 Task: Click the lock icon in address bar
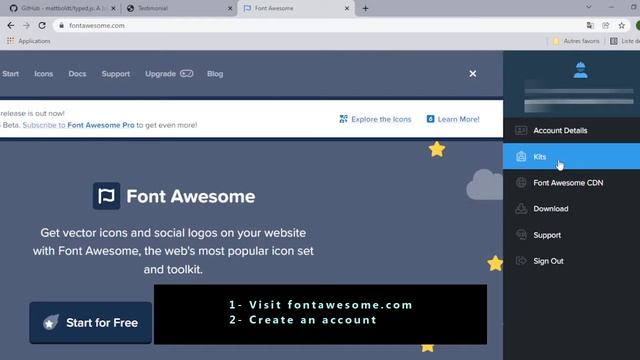coord(61,25)
